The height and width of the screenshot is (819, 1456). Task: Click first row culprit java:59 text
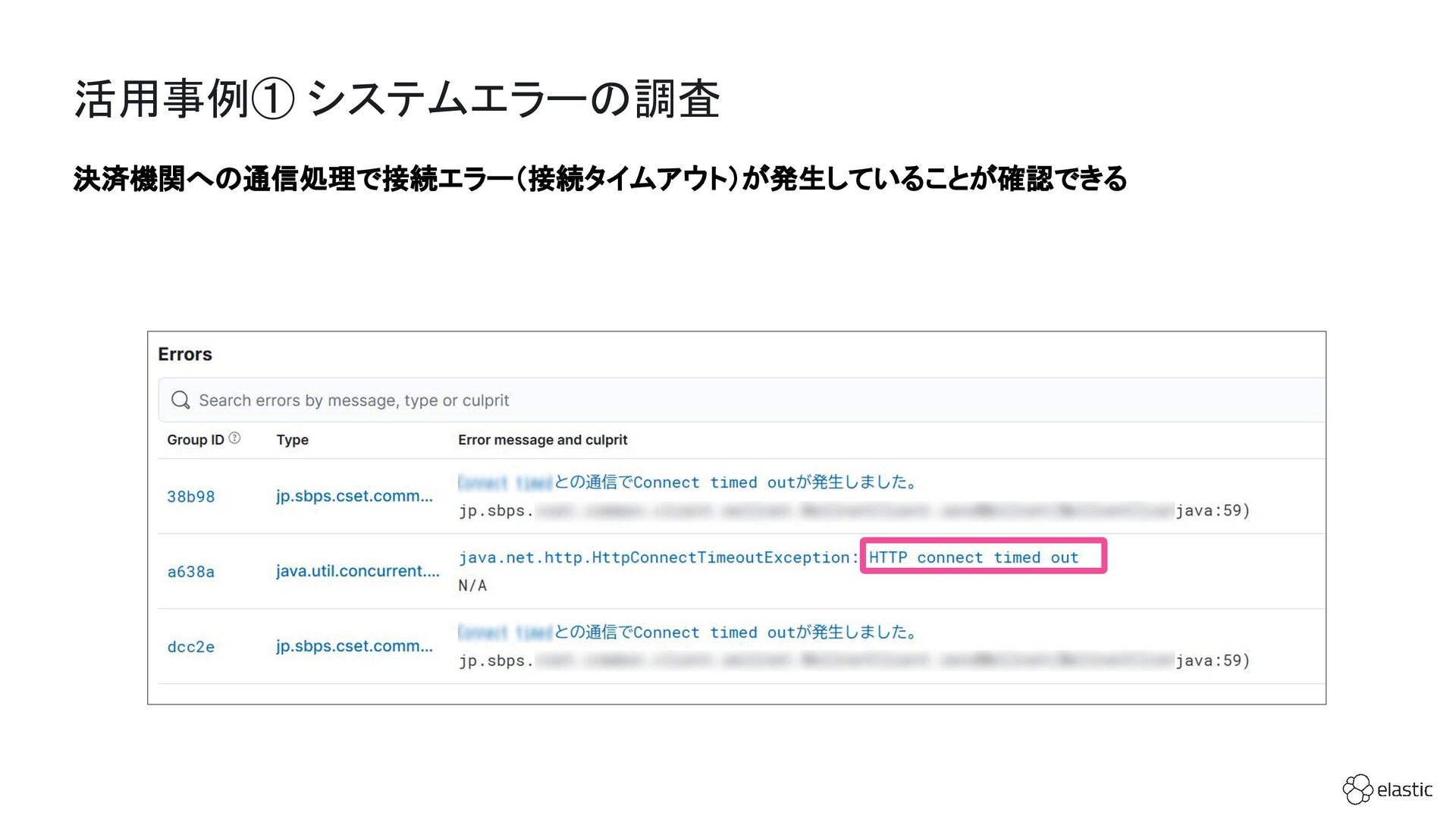1212,511
